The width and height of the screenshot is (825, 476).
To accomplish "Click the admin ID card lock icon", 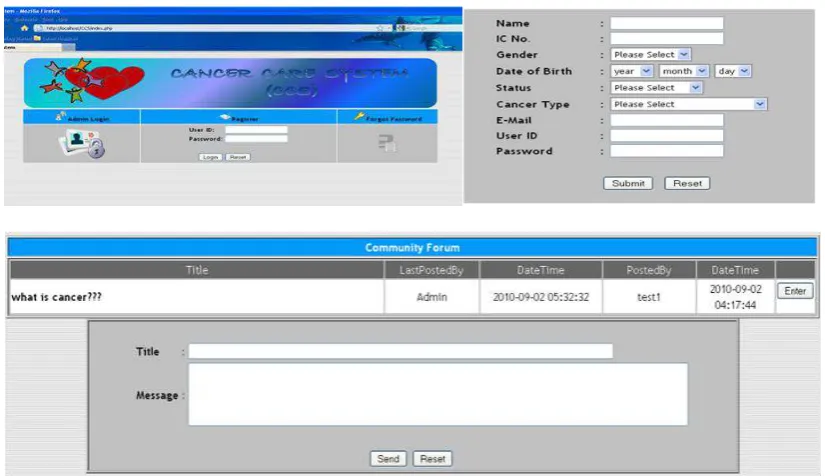I will tap(82, 144).
